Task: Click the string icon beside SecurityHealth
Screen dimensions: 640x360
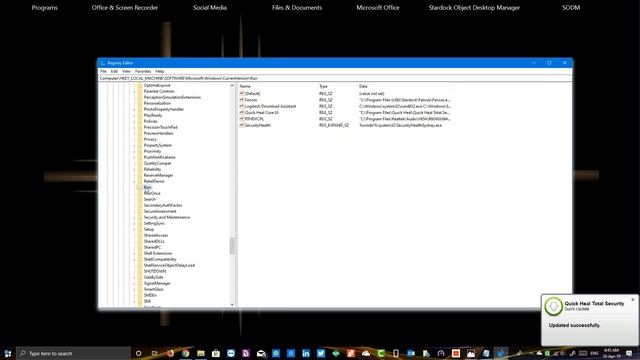Action: pyautogui.click(x=242, y=125)
